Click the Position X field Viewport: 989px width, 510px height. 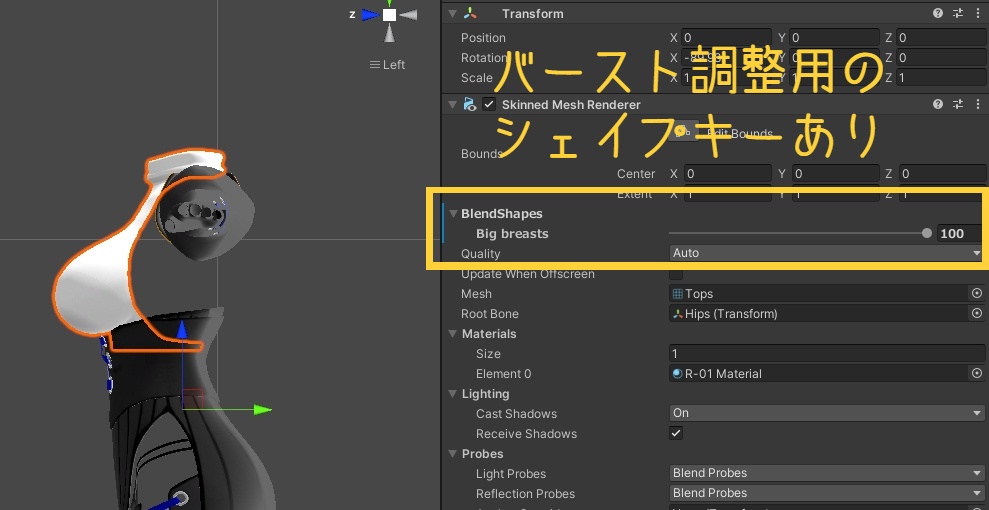tap(725, 38)
